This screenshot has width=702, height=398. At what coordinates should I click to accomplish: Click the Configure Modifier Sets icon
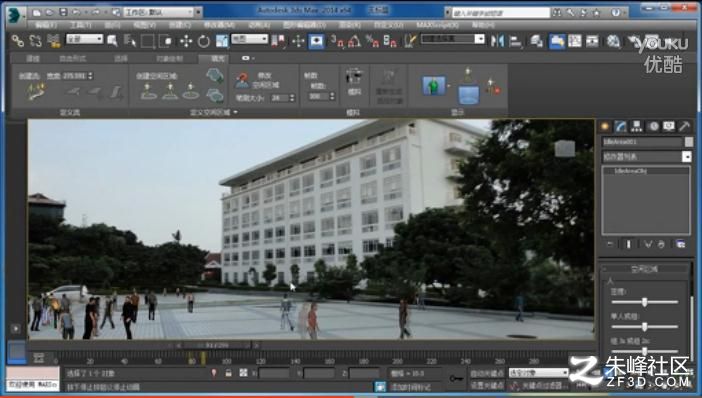coord(681,244)
